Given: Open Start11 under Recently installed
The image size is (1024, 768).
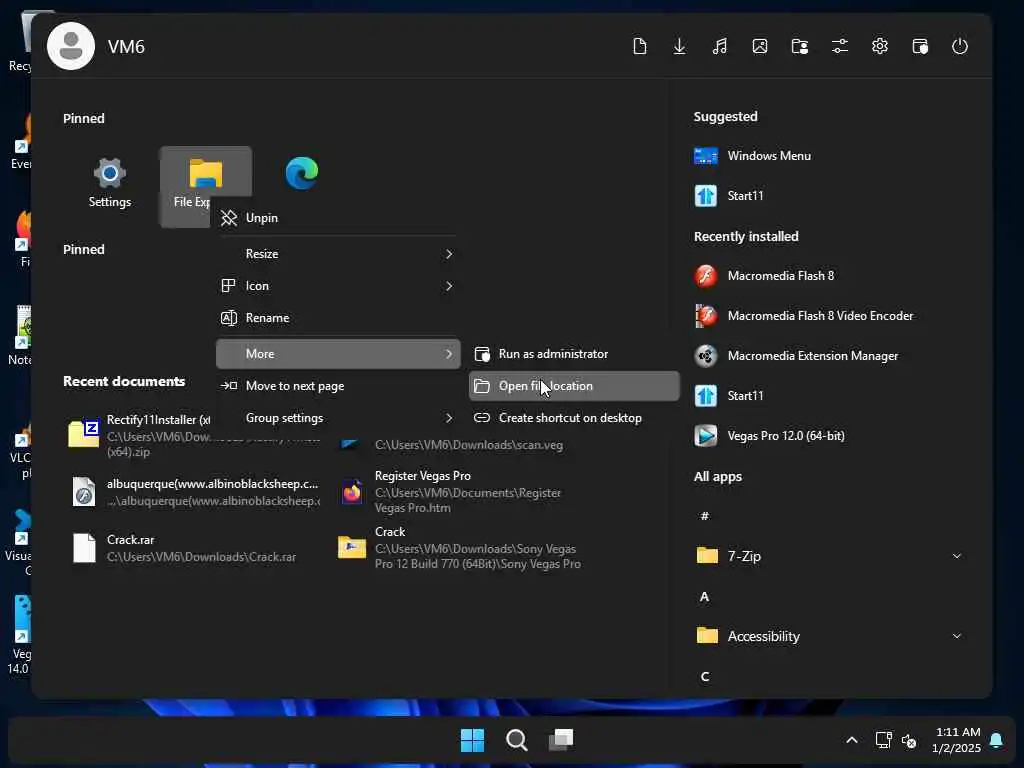Looking at the screenshot, I should [729, 396].
